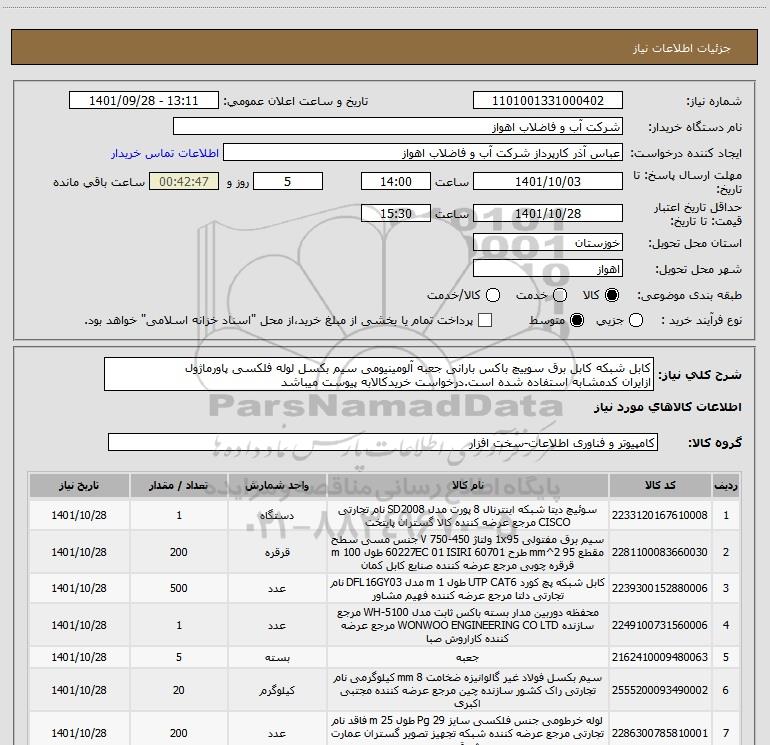The image size is (770, 745).
Task: Select product code 2286300785810001
Action: point(660,733)
